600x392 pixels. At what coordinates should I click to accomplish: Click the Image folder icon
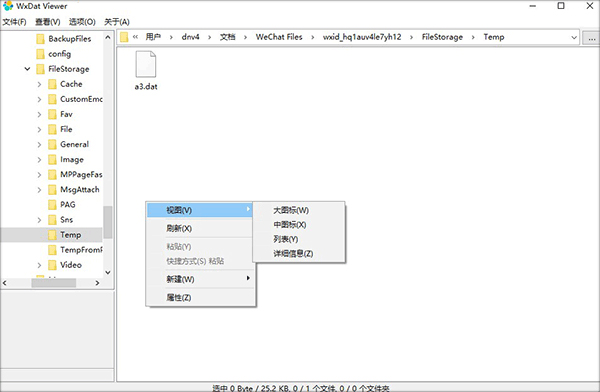click(52, 159)
